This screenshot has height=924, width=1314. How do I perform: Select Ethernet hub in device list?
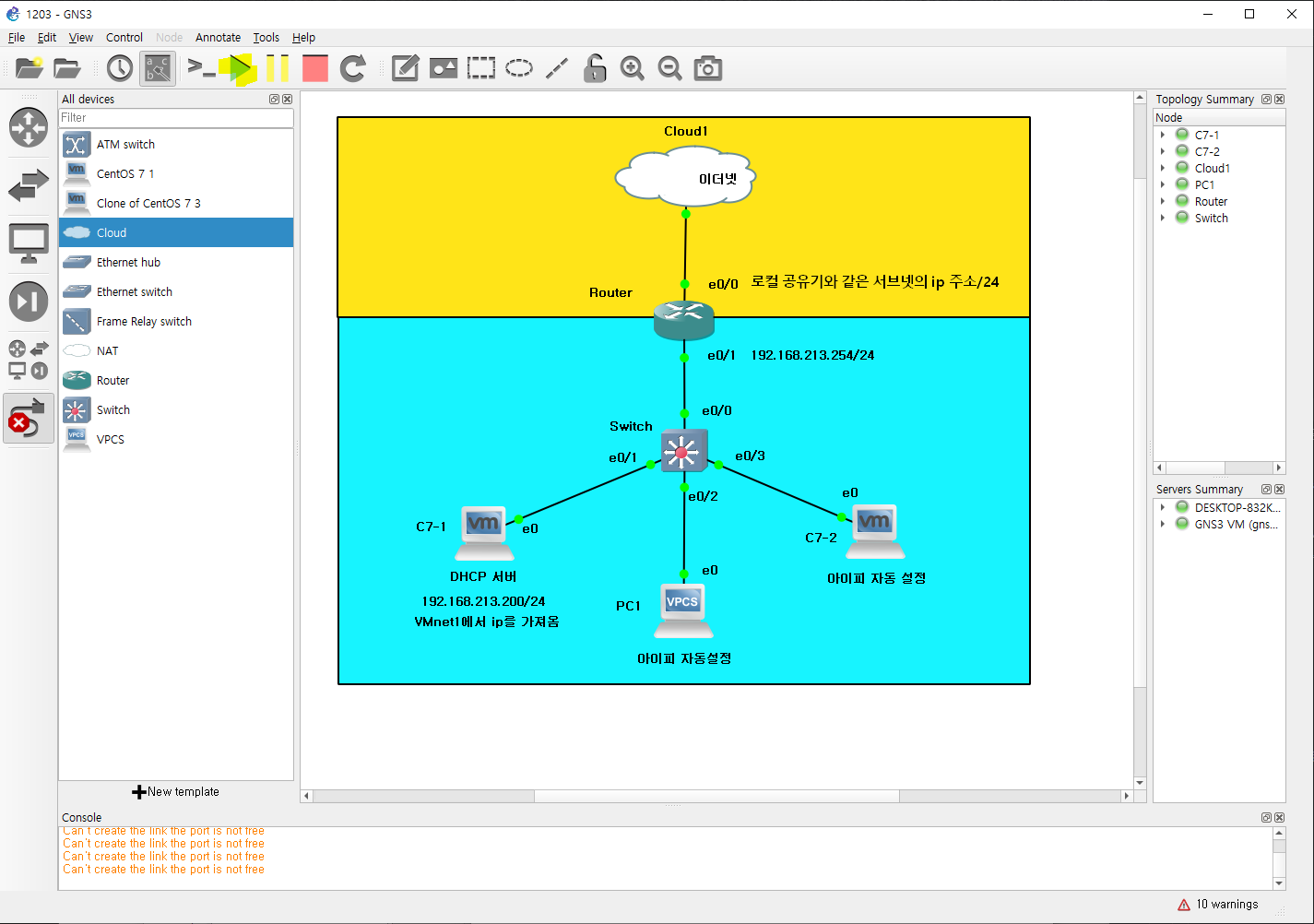[x=176, y=263]
